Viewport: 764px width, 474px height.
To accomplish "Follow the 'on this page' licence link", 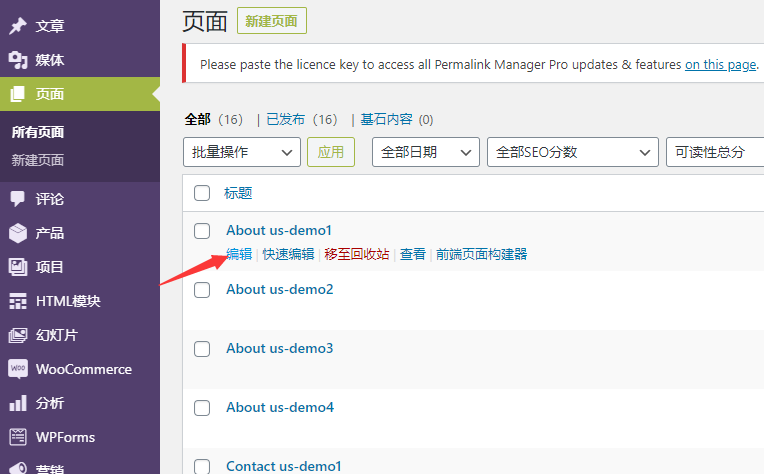I will tap(721, 64).
